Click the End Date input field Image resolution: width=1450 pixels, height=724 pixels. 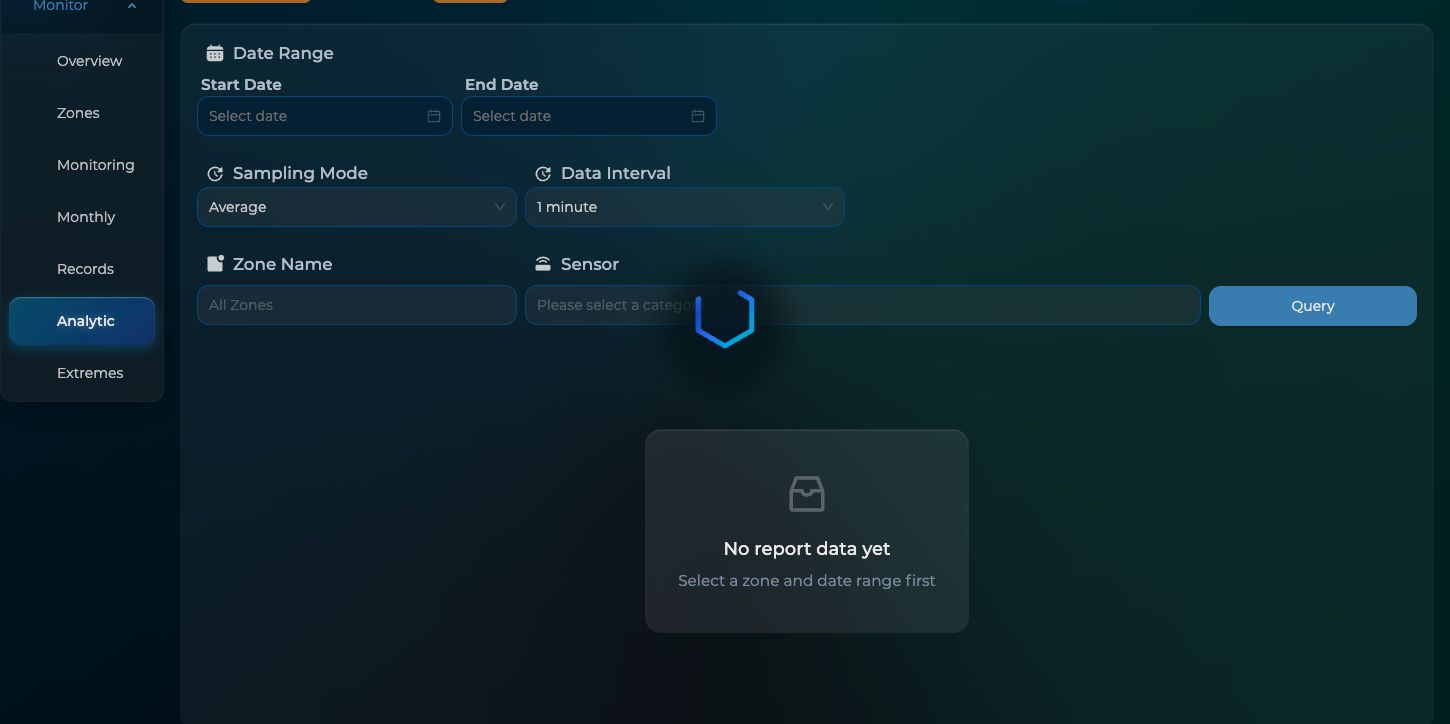(x=589, y=116)
